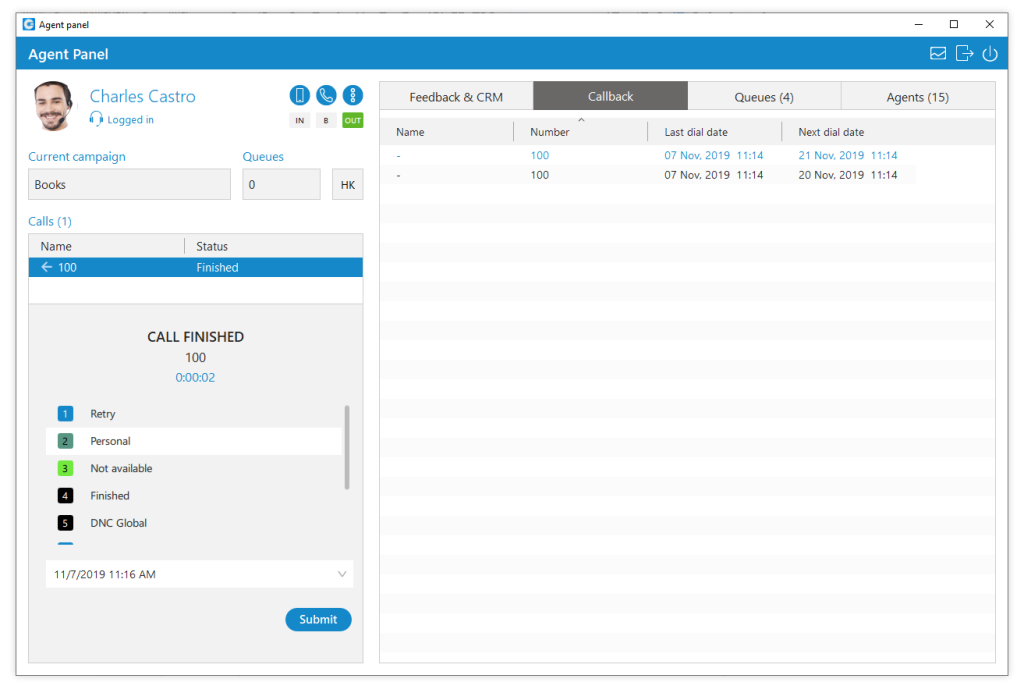This screenshot has width=1024, height=700.
Task: Select the blue Retry disposition swatch
Action: tap(66, 414)
